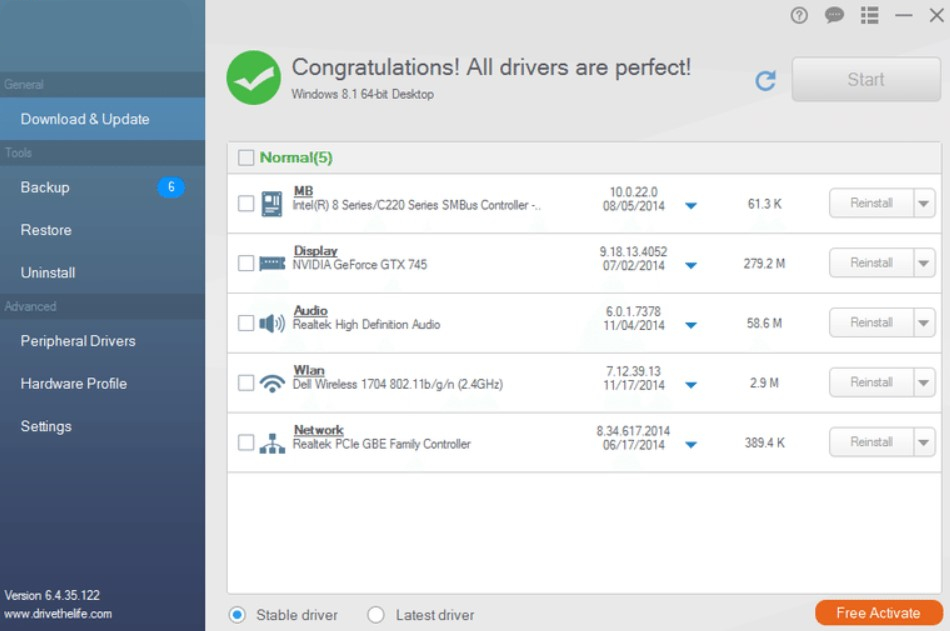
Task: Click the MB motherboard driver icon
Action: [x=272, y=204]
